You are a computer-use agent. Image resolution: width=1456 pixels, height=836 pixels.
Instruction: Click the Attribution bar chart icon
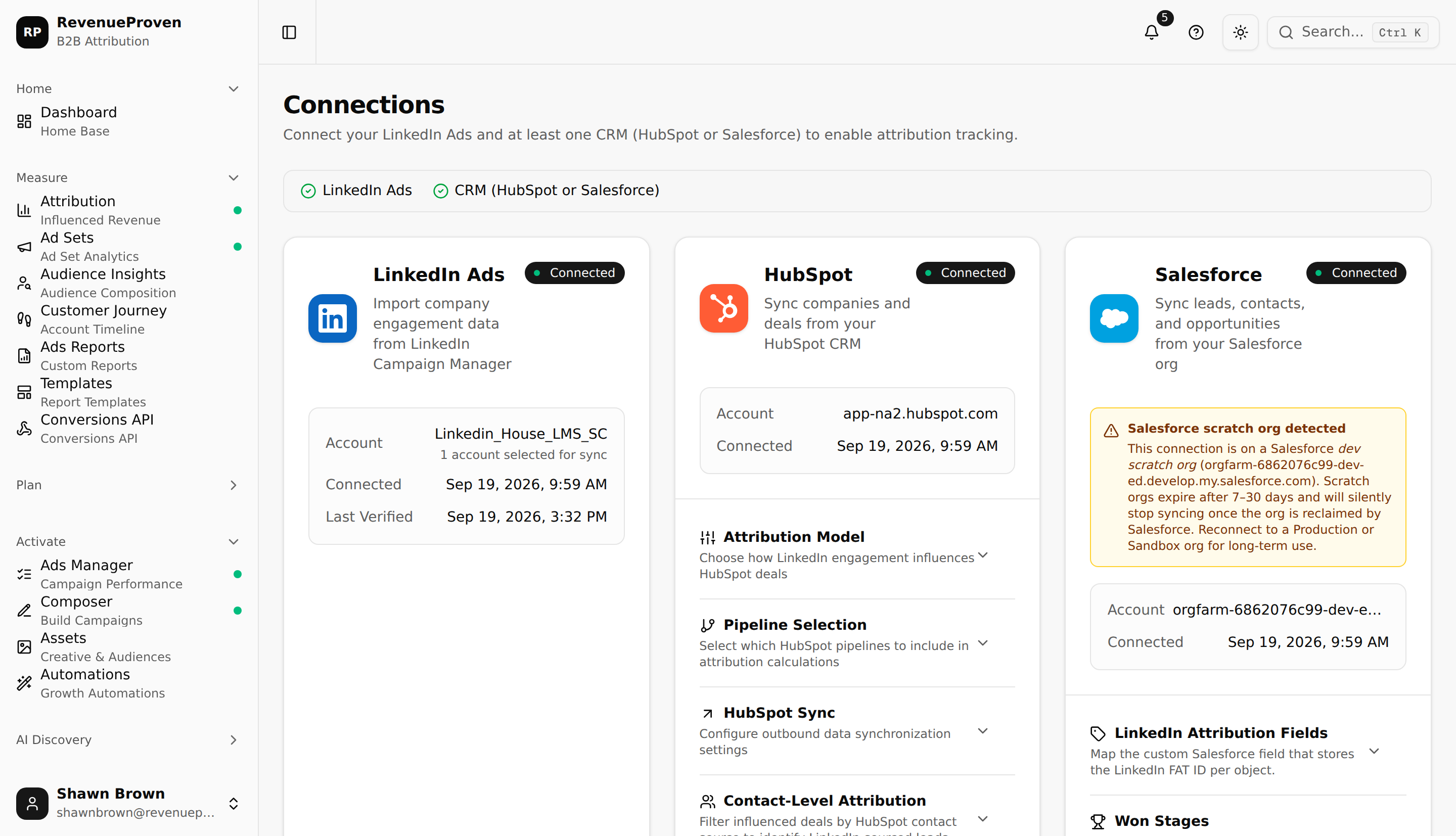24,210
